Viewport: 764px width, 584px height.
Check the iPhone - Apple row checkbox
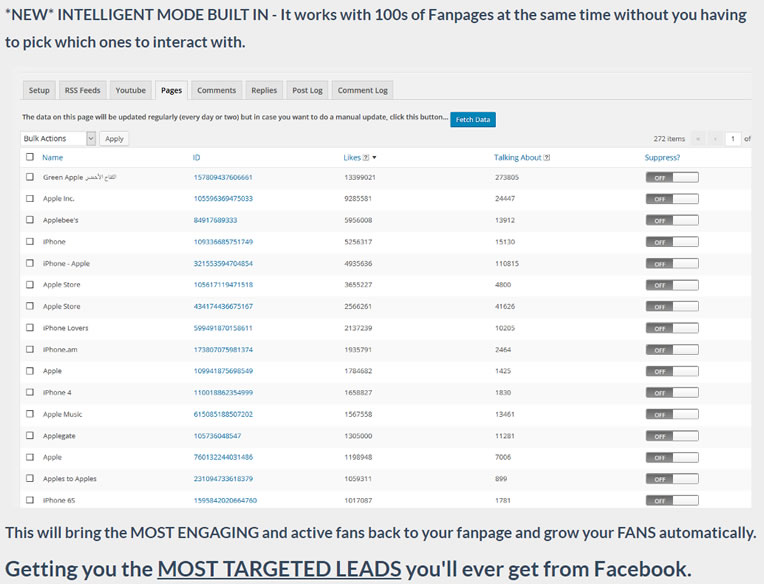pyautogui.click(x=30, y=263)
